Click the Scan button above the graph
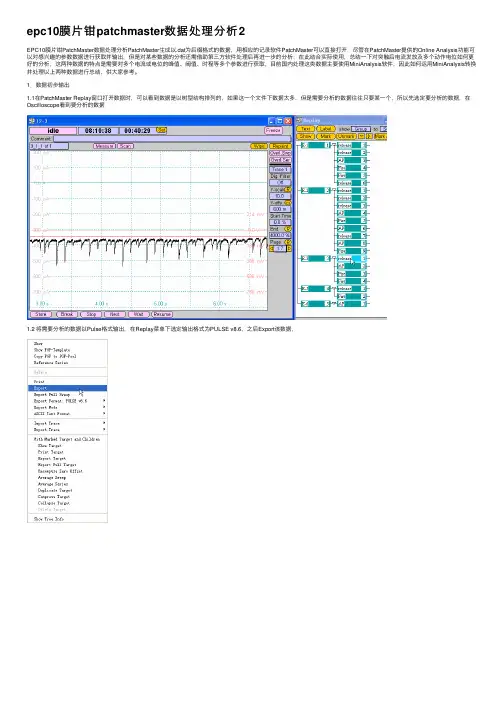The image size is (504, 713). [126, 146]
